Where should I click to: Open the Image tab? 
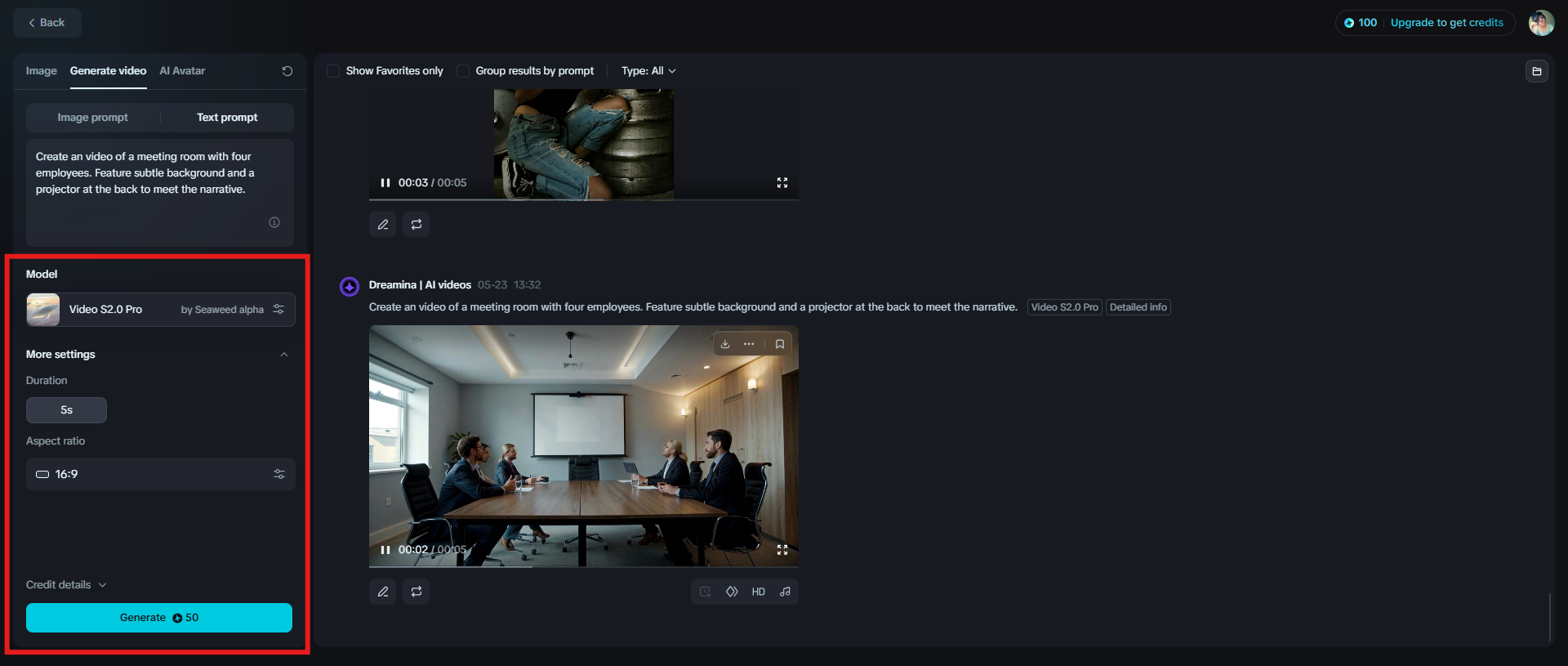(41, 71)
